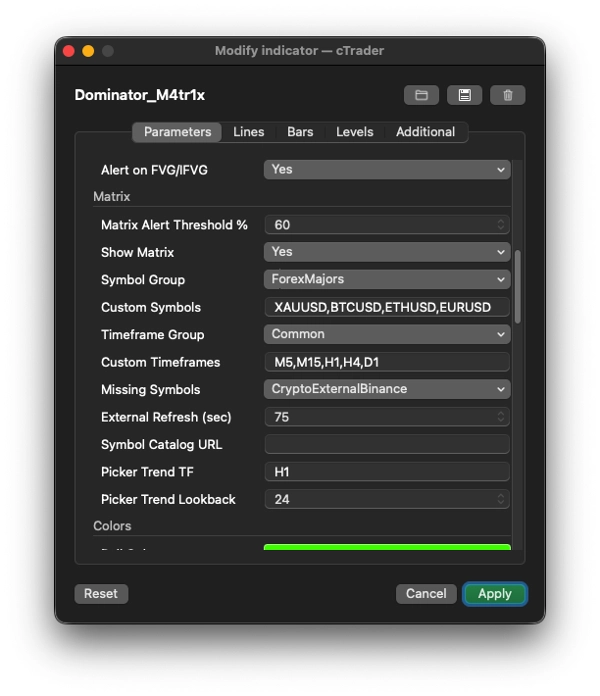Viewport: 600px width, 696px height.
Task: Click the Dominator_M4tr1x indicator title
Action: pos(140,95)
